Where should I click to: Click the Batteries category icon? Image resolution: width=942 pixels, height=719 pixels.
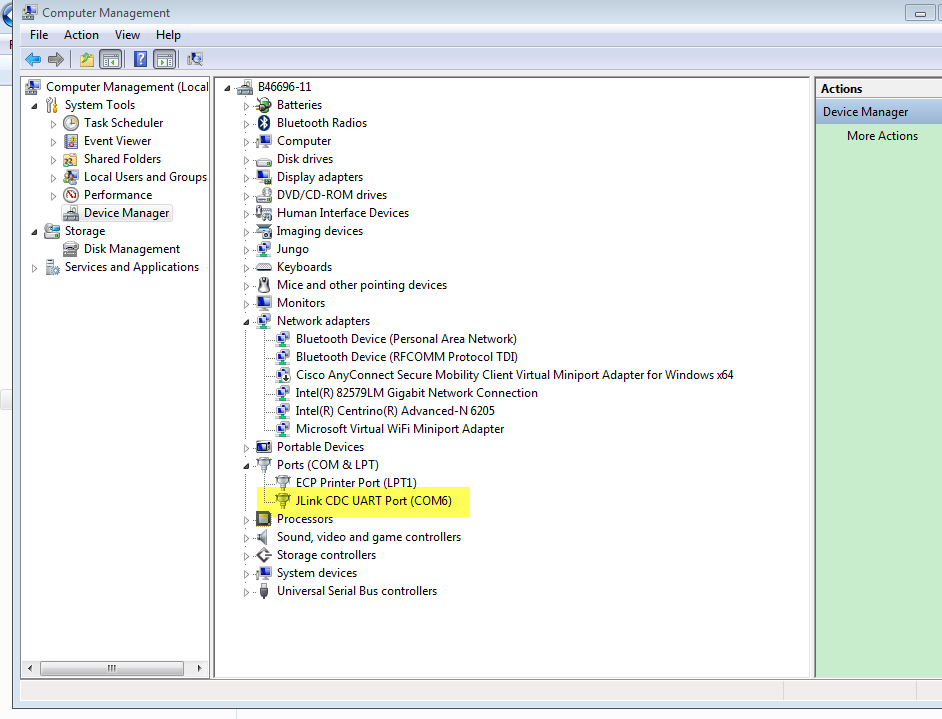tap(263, 105)
